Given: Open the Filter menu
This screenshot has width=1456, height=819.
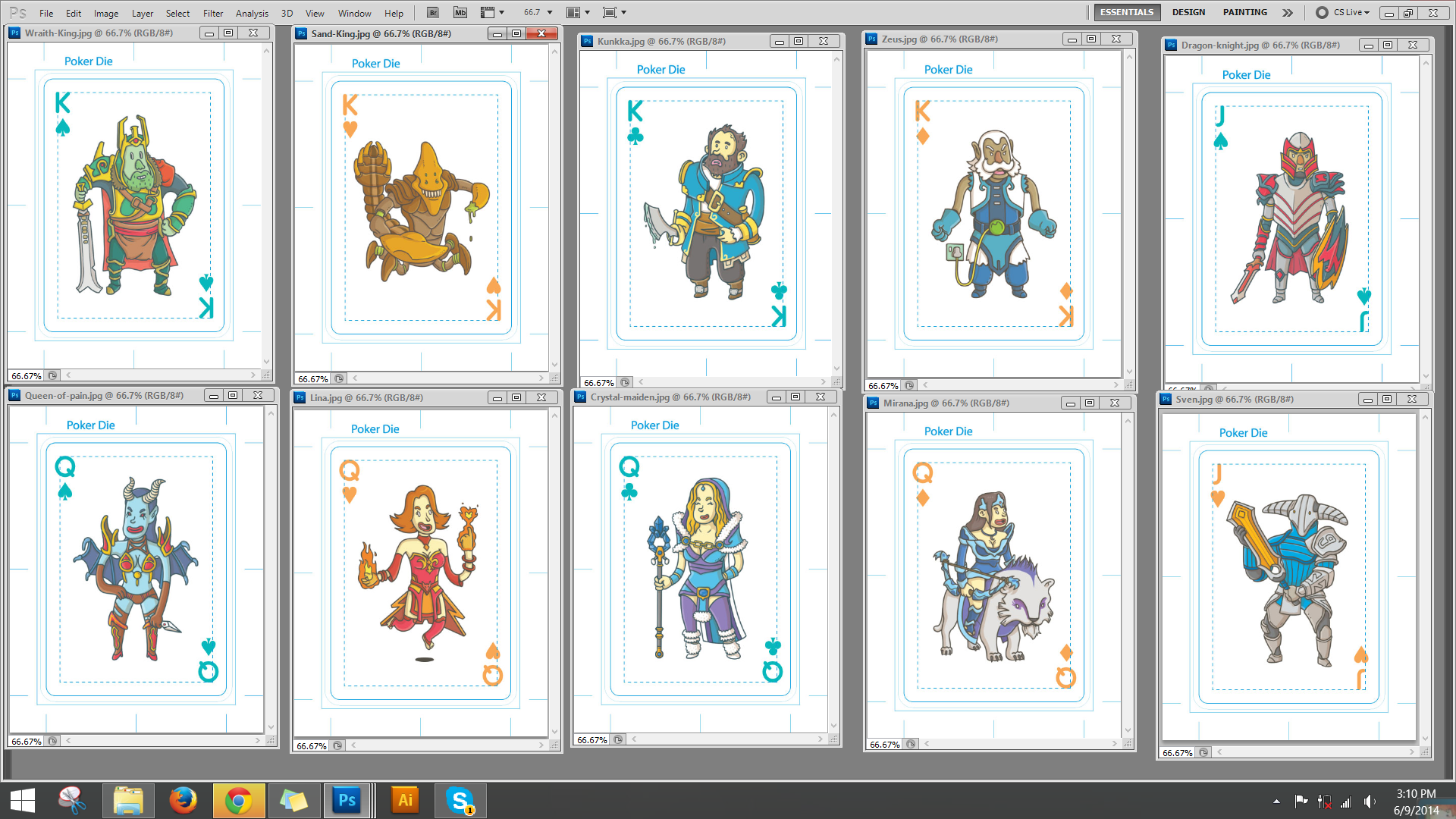Looking at the screenshot, I should click(212, 13).
